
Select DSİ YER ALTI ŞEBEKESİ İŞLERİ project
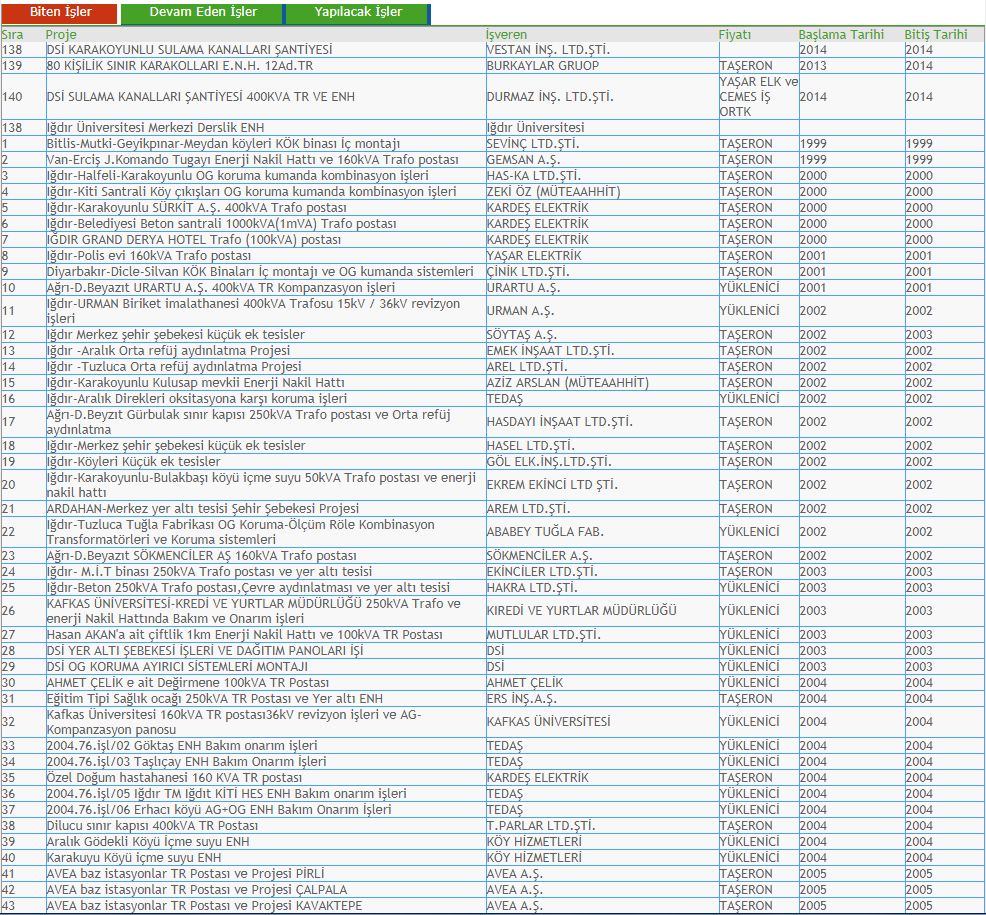(266, 651)
